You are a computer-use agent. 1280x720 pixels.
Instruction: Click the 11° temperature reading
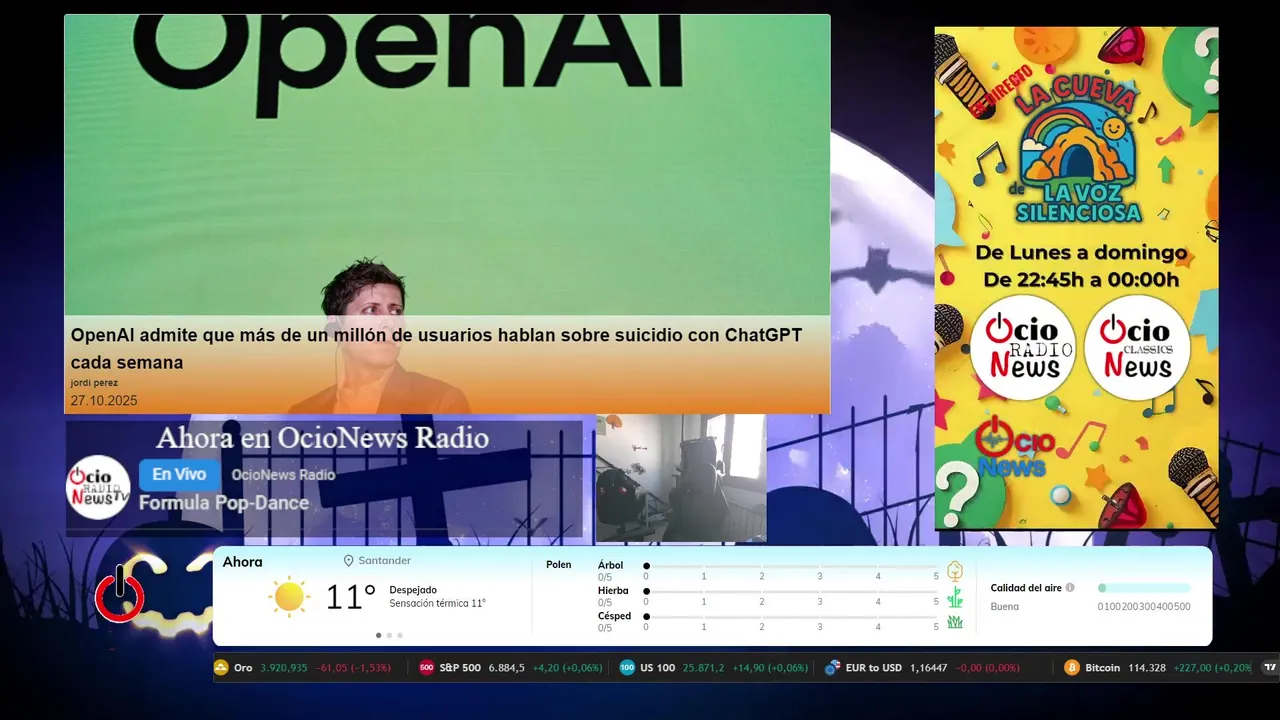coord(351,598)
